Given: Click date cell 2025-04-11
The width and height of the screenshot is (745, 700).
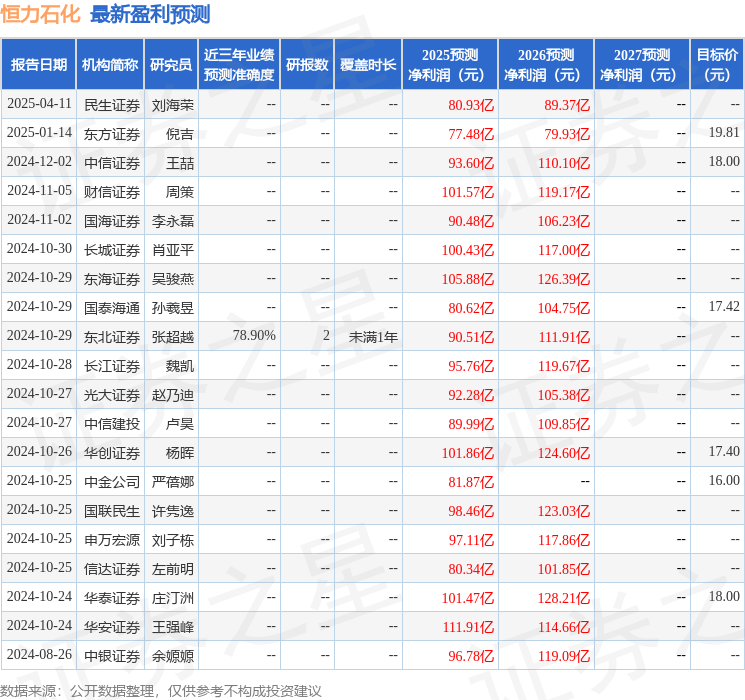Looking at the screenshot, I should click(39, 104).
